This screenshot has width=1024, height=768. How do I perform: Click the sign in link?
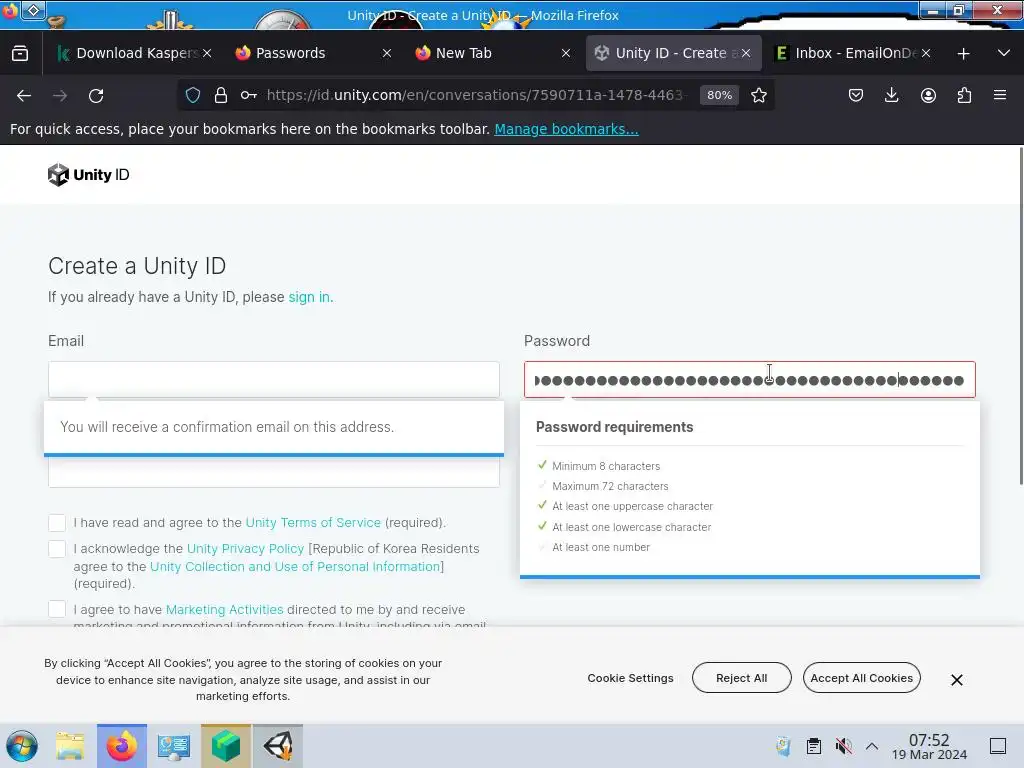(310, 297)
